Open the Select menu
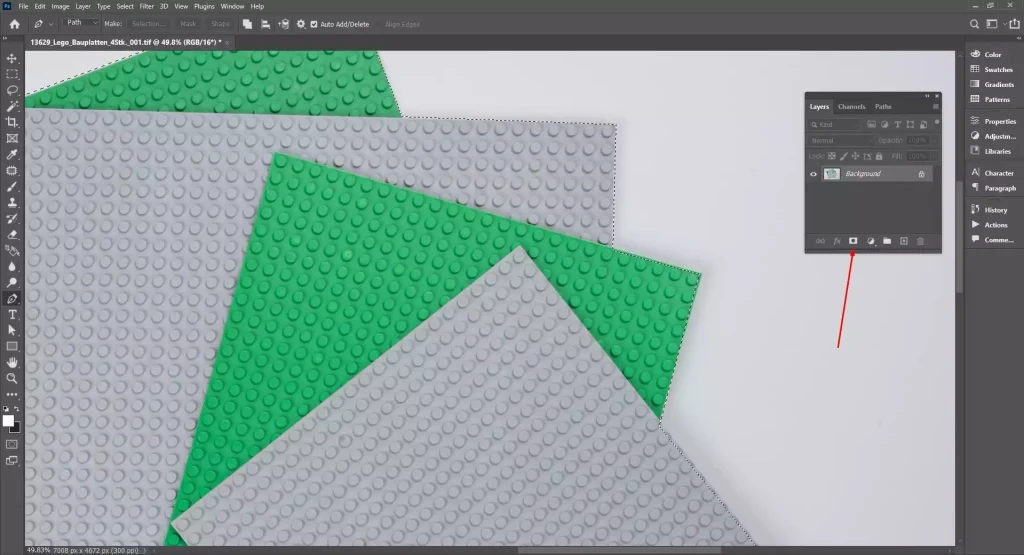The width and height of the screenshot is (1024, 555). coord(125,7)
